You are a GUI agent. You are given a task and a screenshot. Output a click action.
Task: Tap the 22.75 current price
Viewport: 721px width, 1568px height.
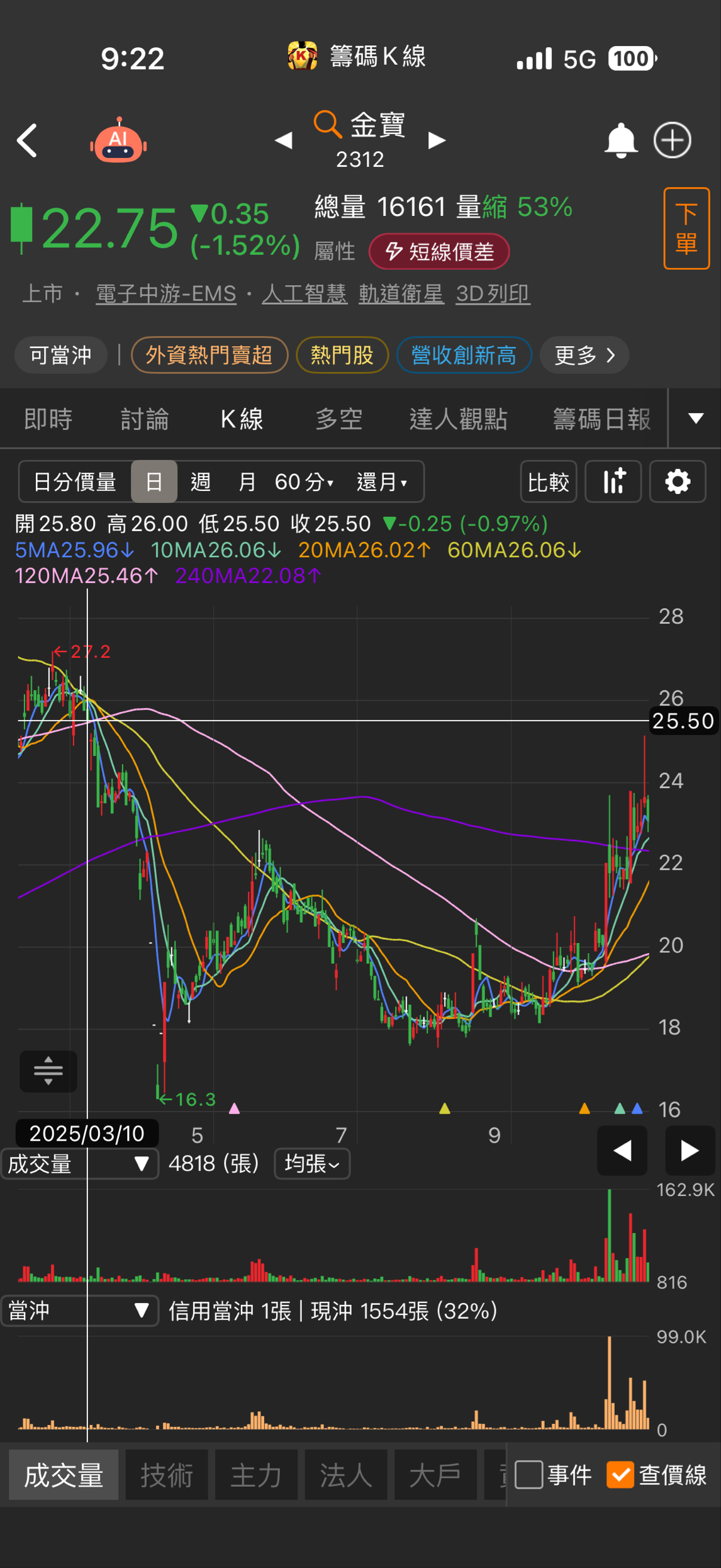point(110,228)
